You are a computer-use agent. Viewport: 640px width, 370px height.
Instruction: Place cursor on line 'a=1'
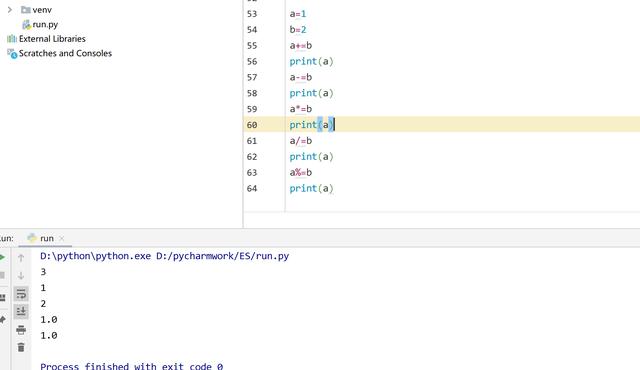298,14
